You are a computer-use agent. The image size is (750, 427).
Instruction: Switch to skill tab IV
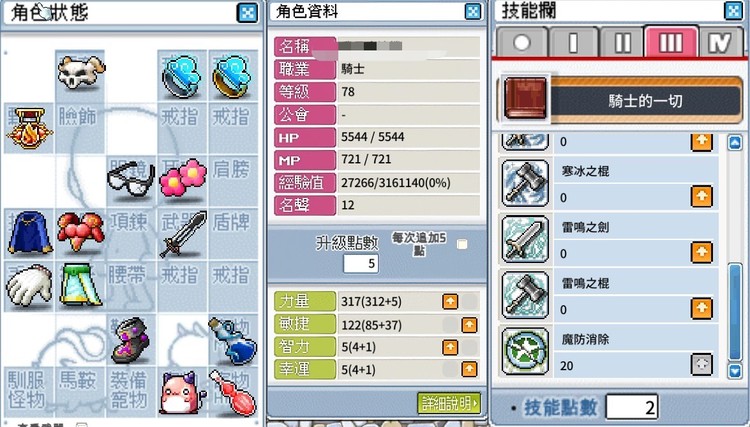719,43
